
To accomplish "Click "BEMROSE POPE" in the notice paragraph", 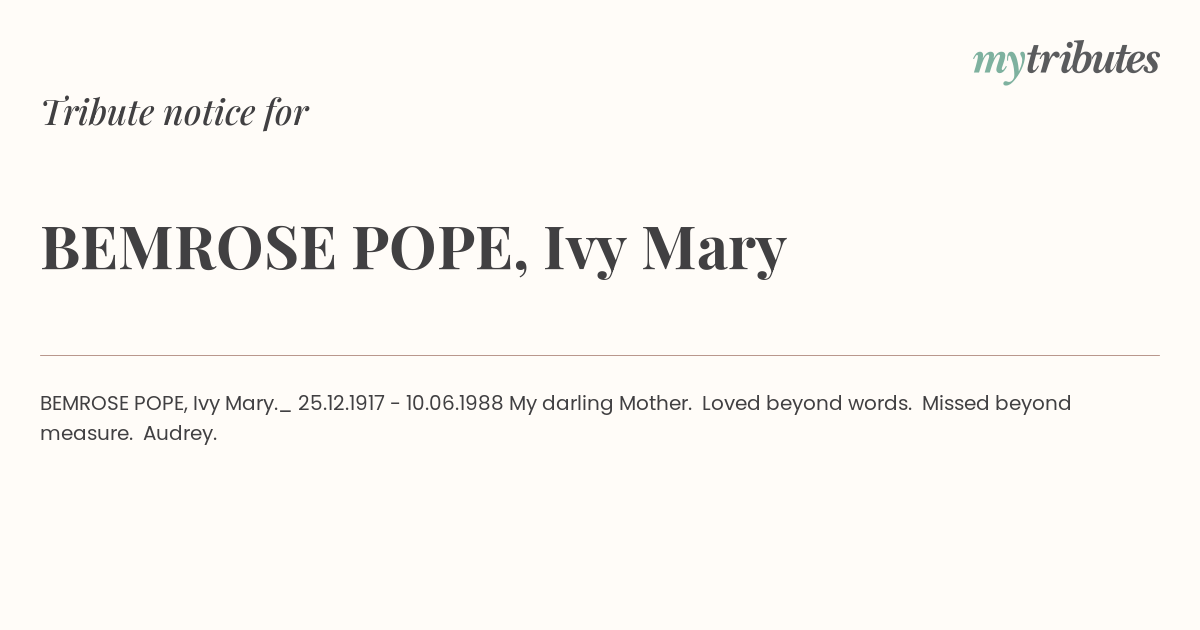I will pos(113,403).
